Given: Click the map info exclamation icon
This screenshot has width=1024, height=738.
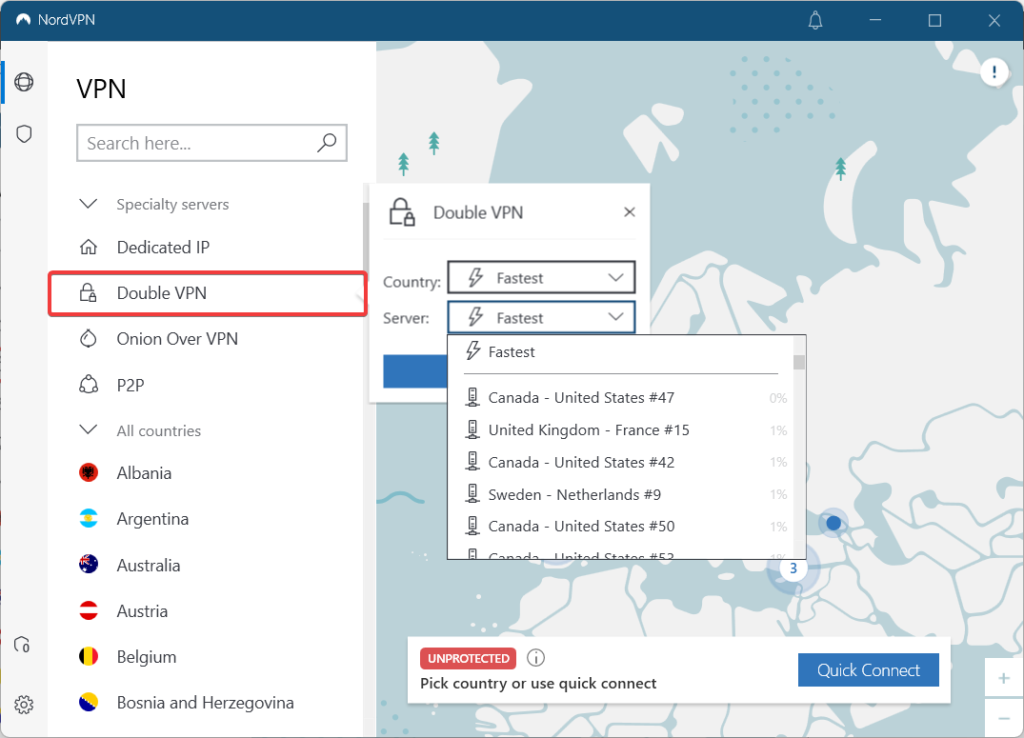Looking at the screenshot, I should point(994,71).
